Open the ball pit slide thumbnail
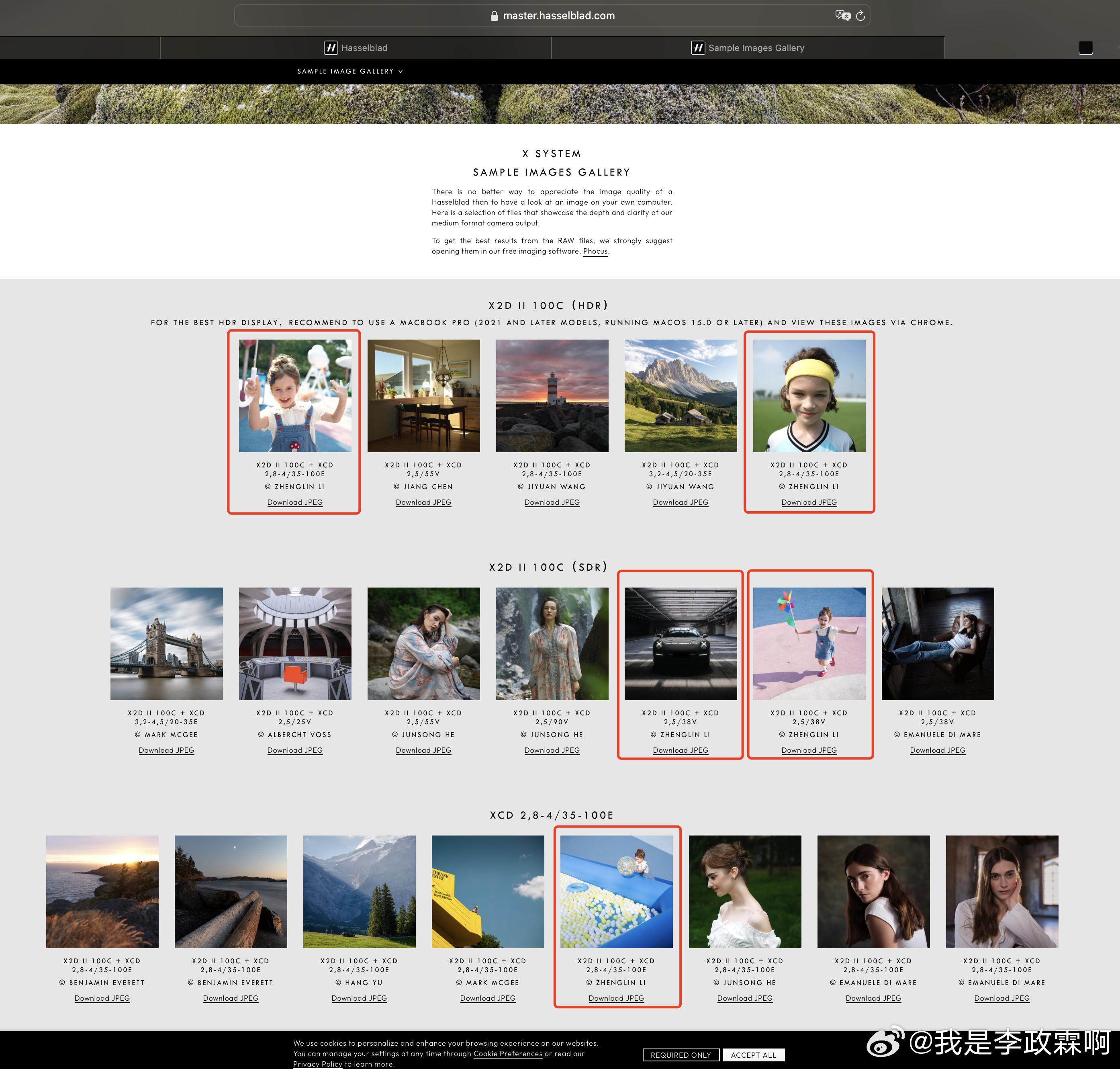 click(x=616, y=892)
